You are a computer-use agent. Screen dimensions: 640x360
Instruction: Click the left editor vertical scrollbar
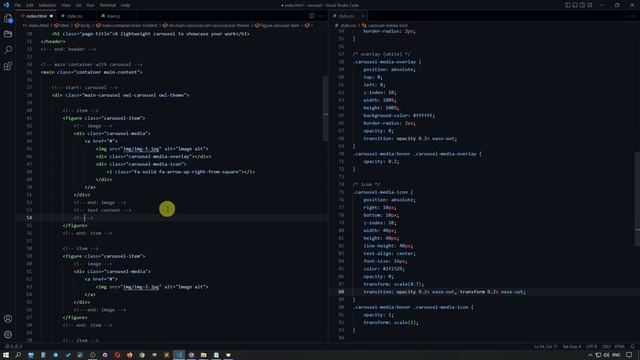[325, 109]
